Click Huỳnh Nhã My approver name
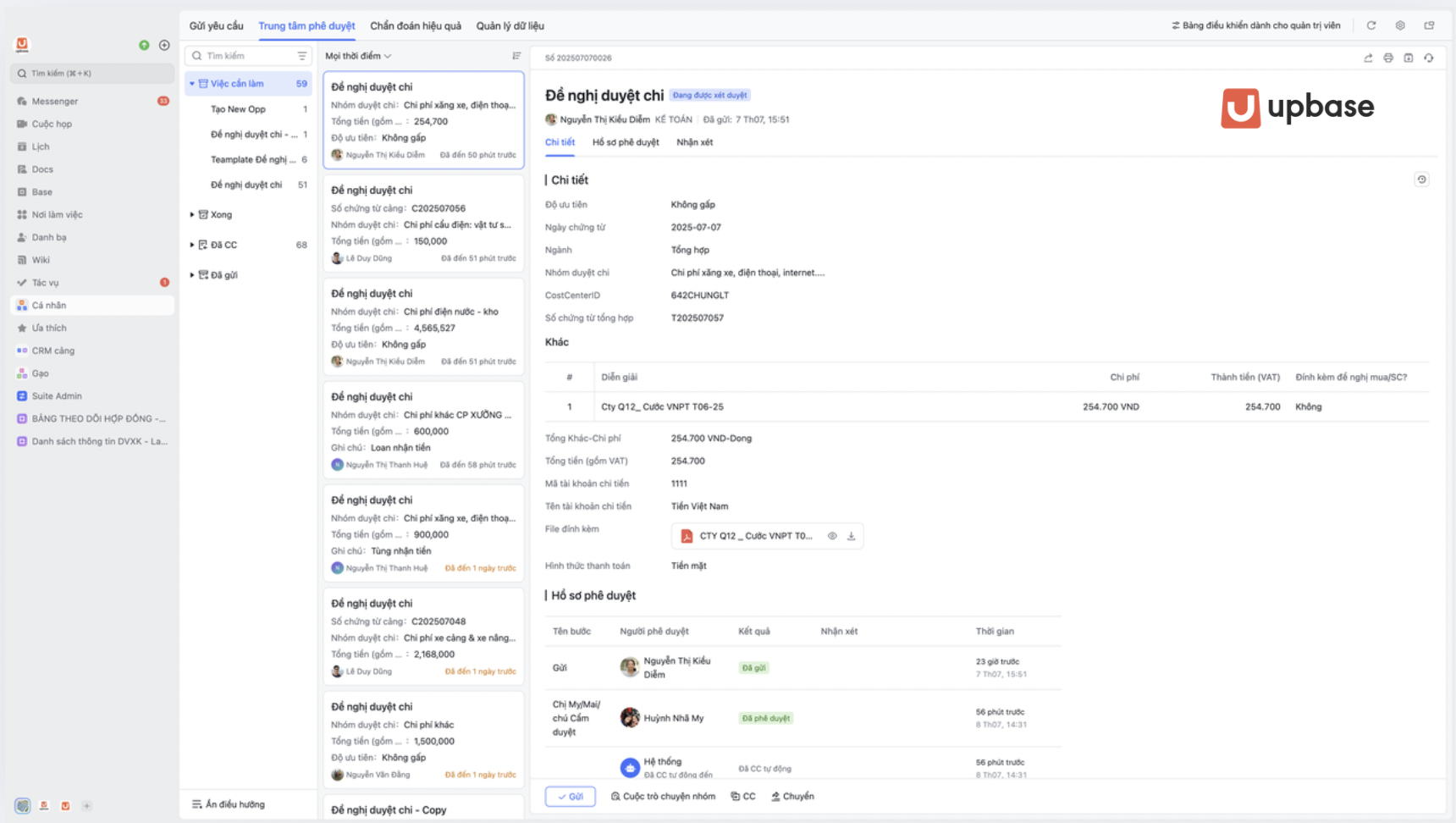The image size is (1456, 823). tap(673, 718)
